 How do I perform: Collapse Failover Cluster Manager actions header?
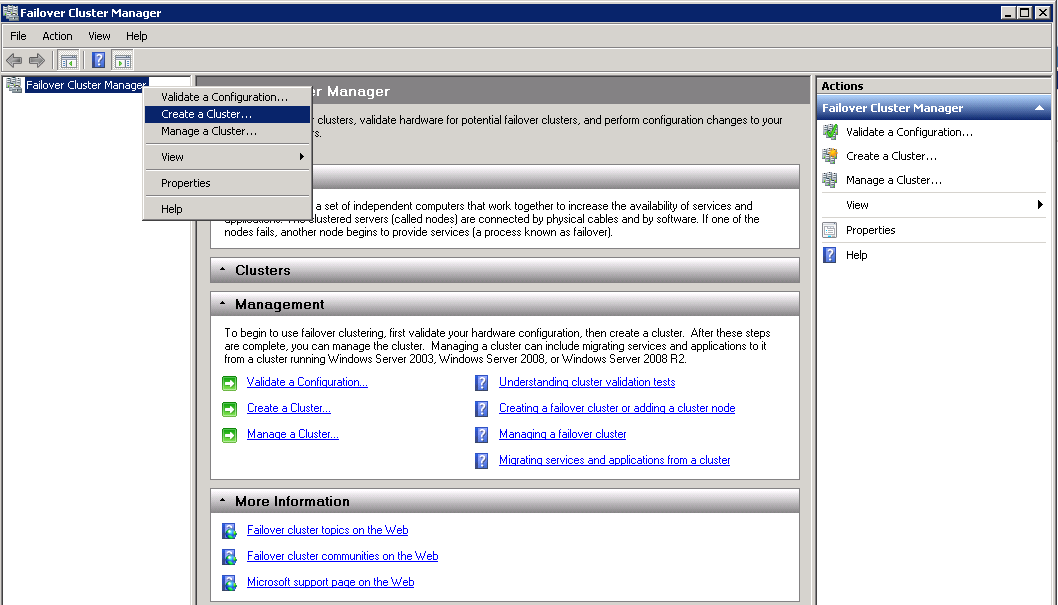1039,108
